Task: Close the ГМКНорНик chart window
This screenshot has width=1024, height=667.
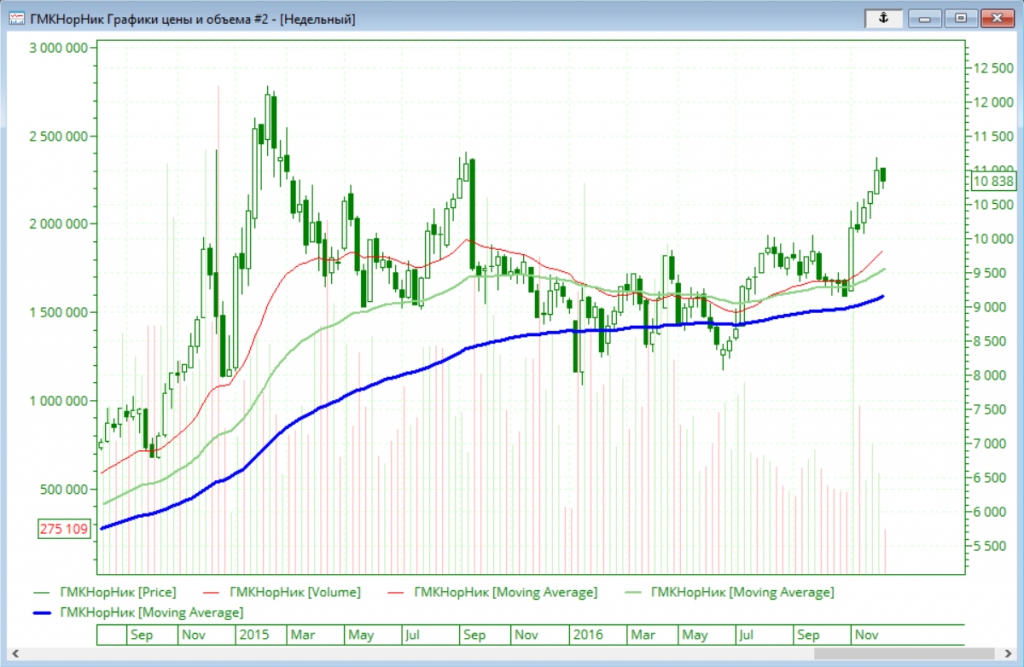Action: (x=996, y=18)
